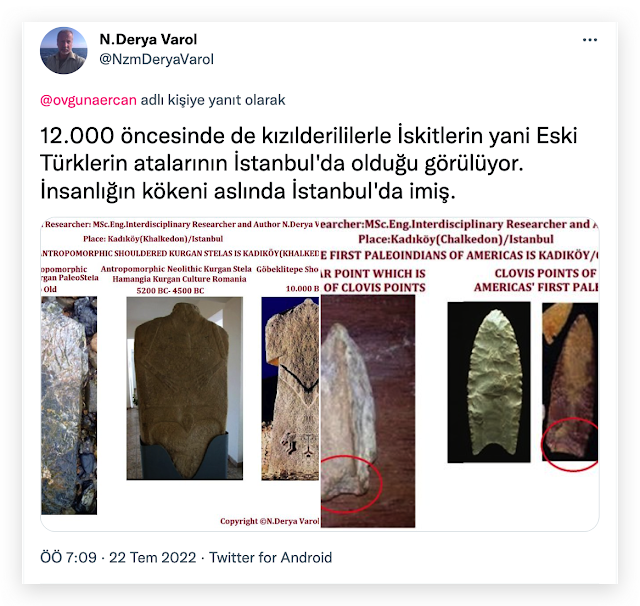Open the @ovgunaercan mention link
The height and width of the screenshot is (606, 640).
click(x=88, y=100)
